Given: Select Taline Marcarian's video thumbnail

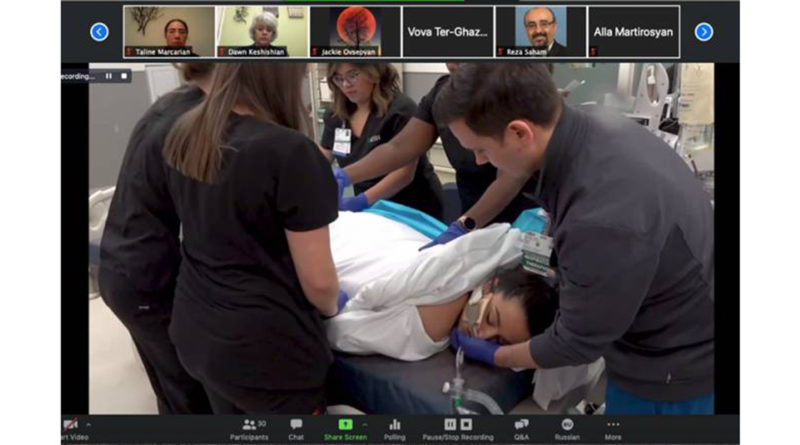Looking at the screenshot, I should tap(168, 31).
